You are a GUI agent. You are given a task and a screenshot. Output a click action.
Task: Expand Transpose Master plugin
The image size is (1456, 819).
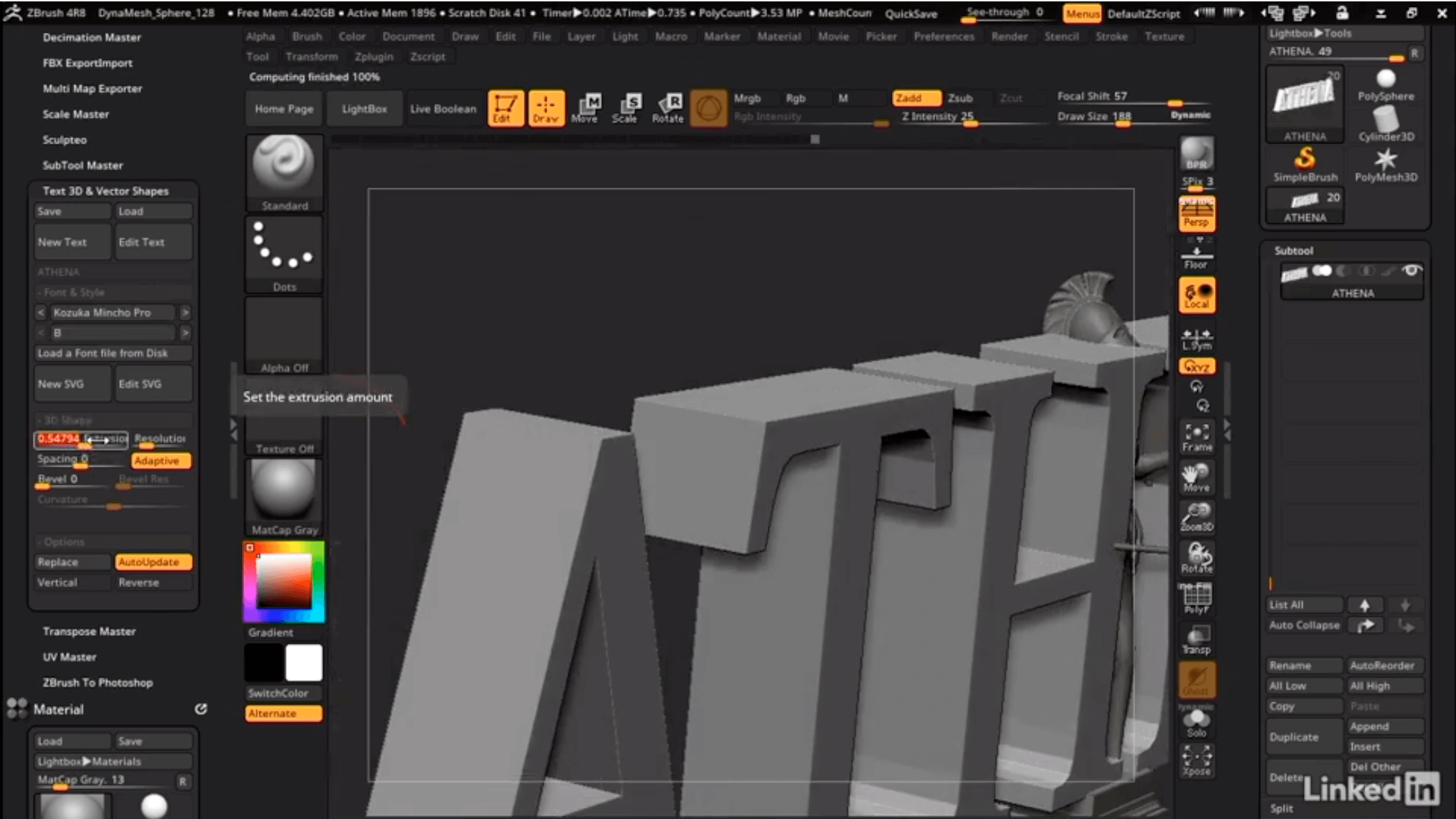(89, 631)
